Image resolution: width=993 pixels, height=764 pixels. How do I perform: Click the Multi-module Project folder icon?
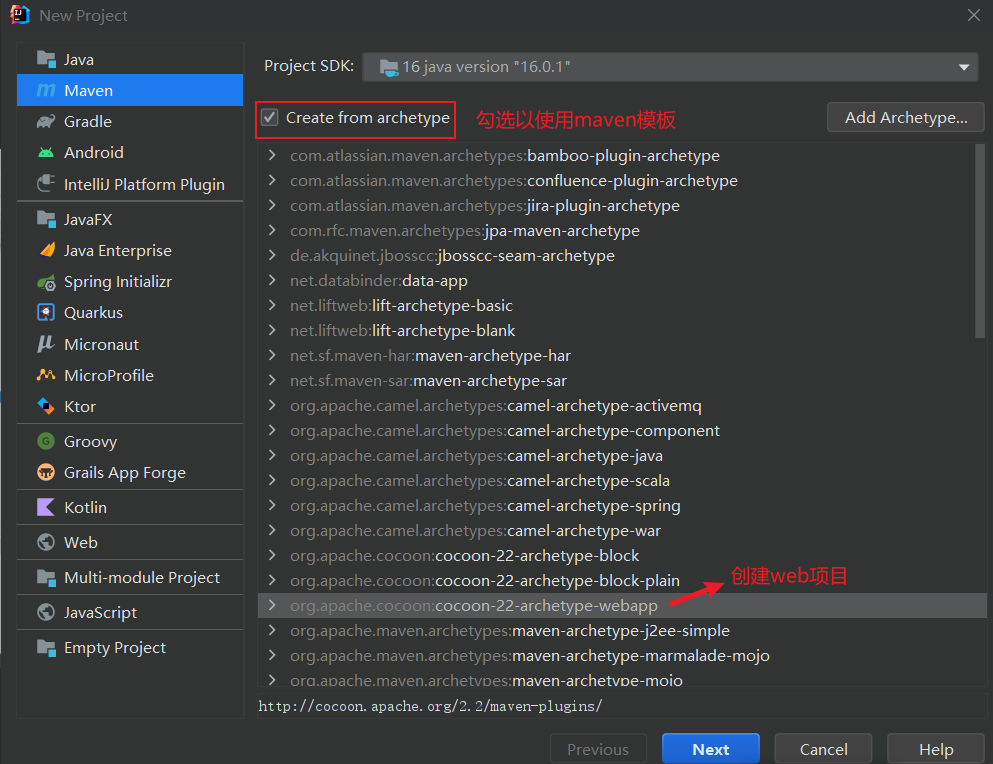click(x=46, y=577)
